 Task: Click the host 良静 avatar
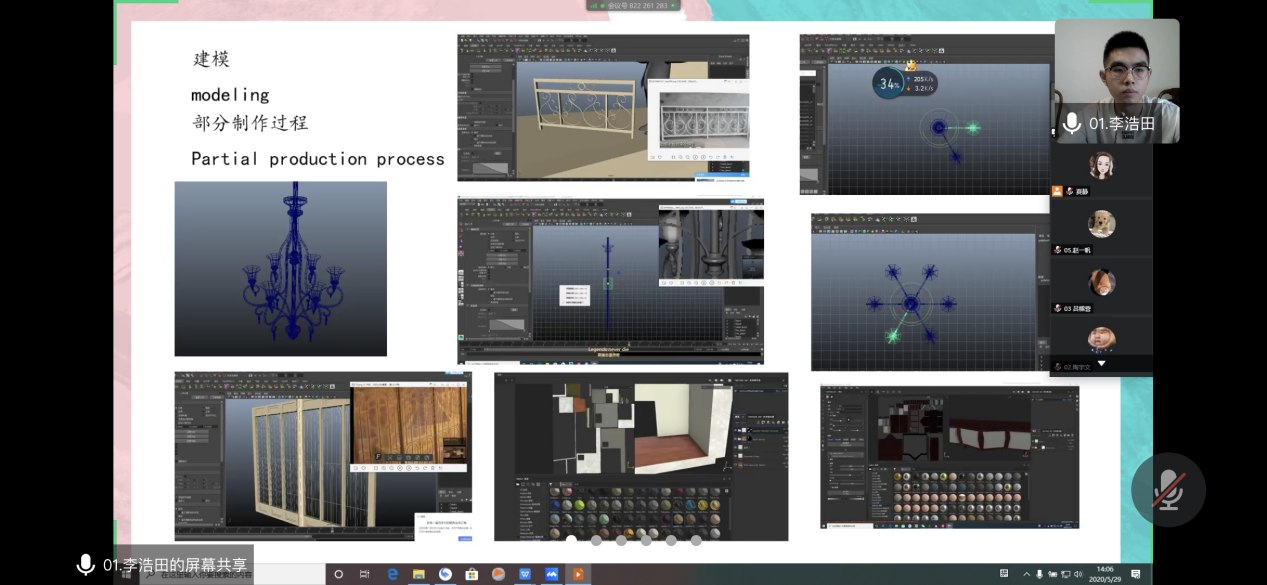click(1101, 166)
